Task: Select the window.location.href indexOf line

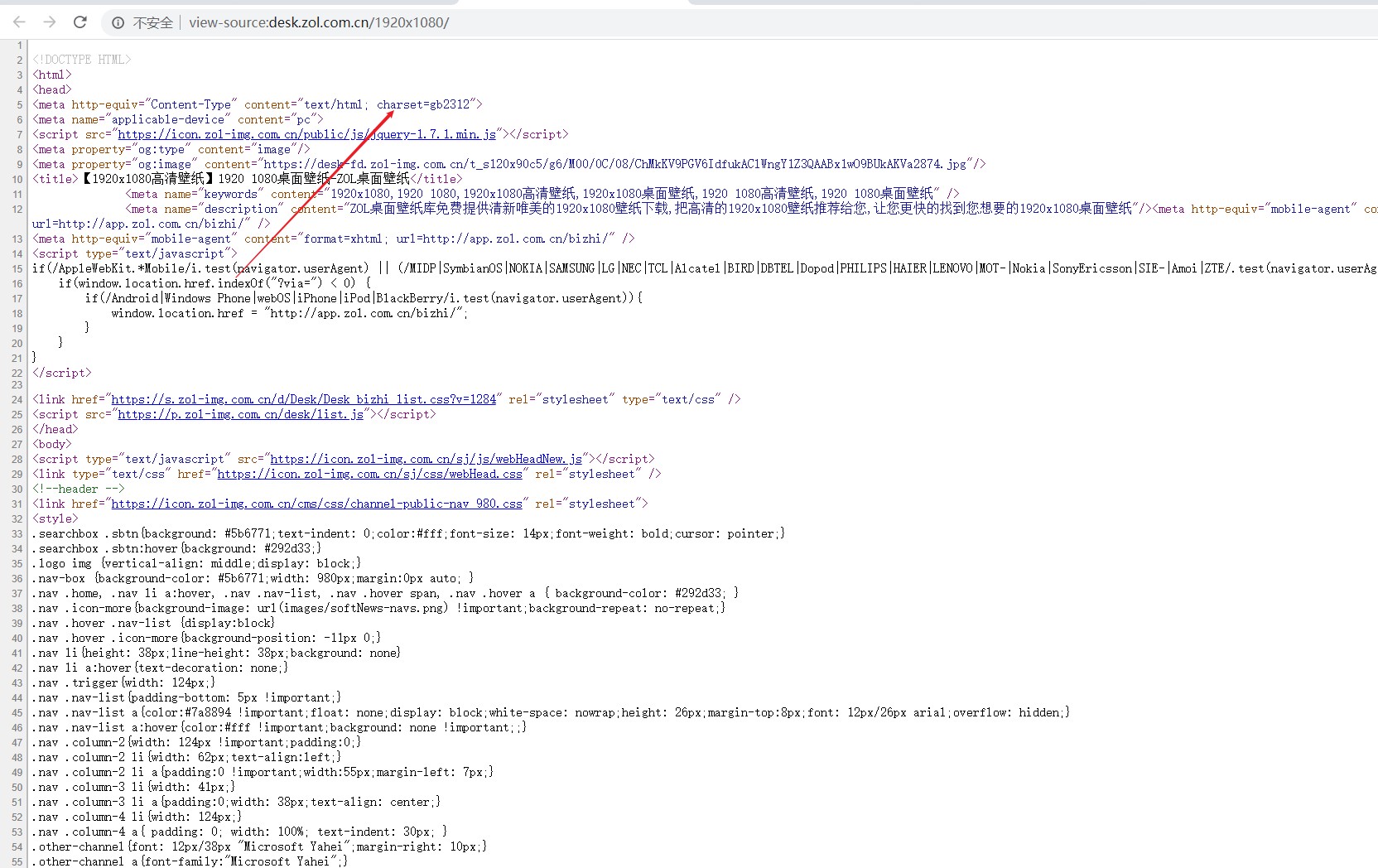Action: click(214, 283)
